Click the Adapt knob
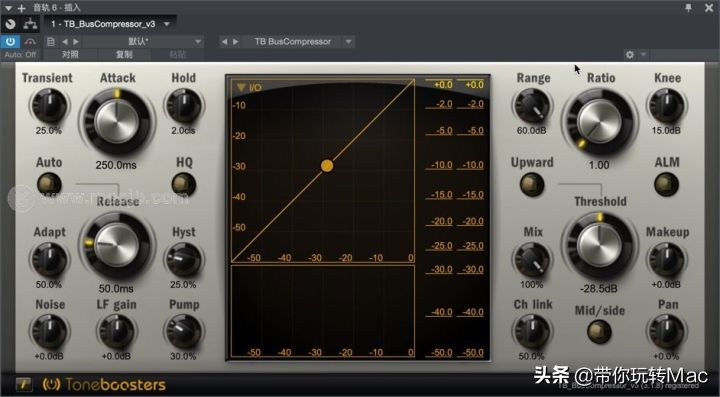 tap(49, 259)
